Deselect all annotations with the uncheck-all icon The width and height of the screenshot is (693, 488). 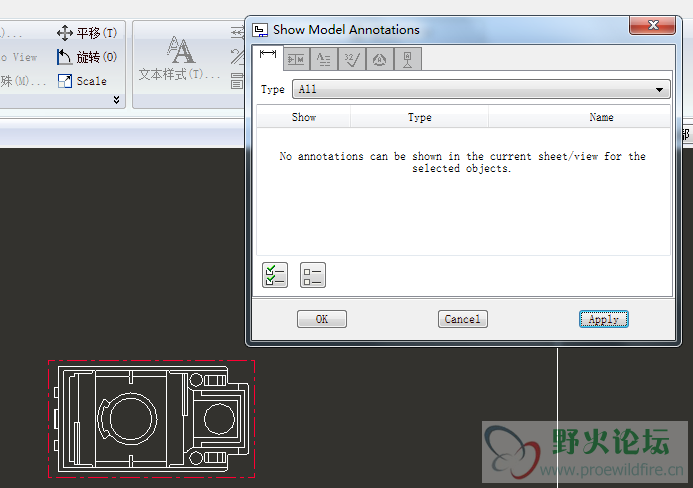[x=313, y=275]
